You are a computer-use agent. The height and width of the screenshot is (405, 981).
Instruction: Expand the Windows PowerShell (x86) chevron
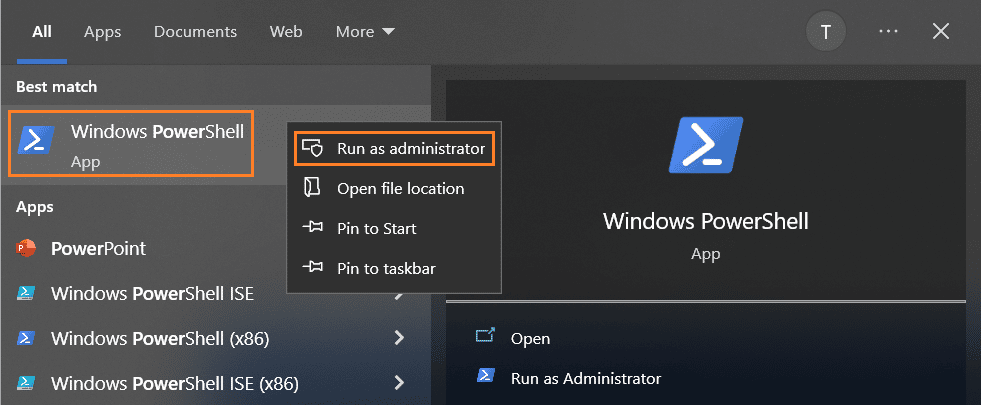[399, 338]
